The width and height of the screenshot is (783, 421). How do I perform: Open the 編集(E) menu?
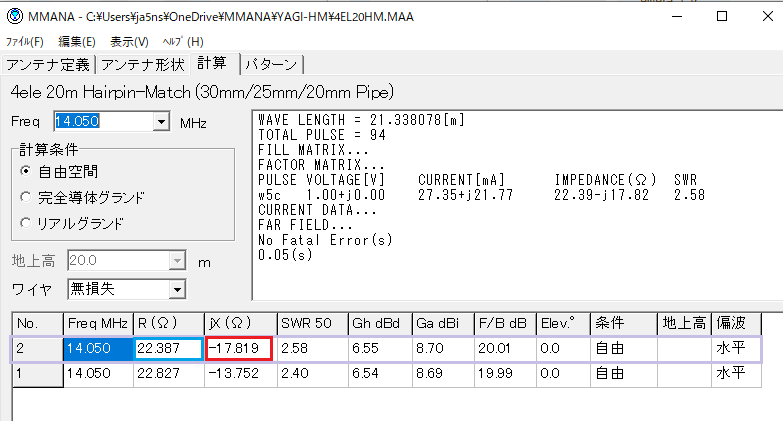(x=77, y=42)
